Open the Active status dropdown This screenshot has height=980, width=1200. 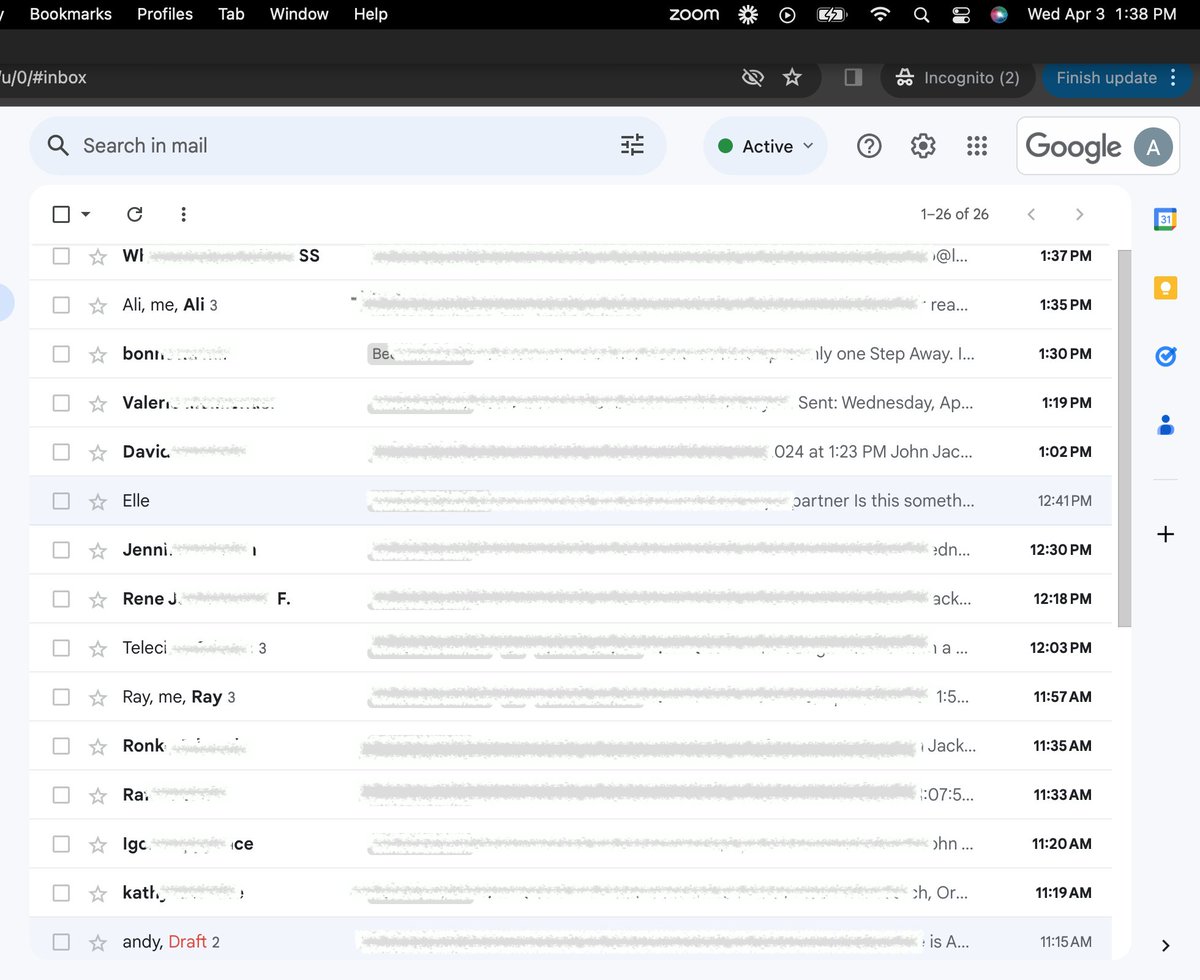tap(765, 146)
